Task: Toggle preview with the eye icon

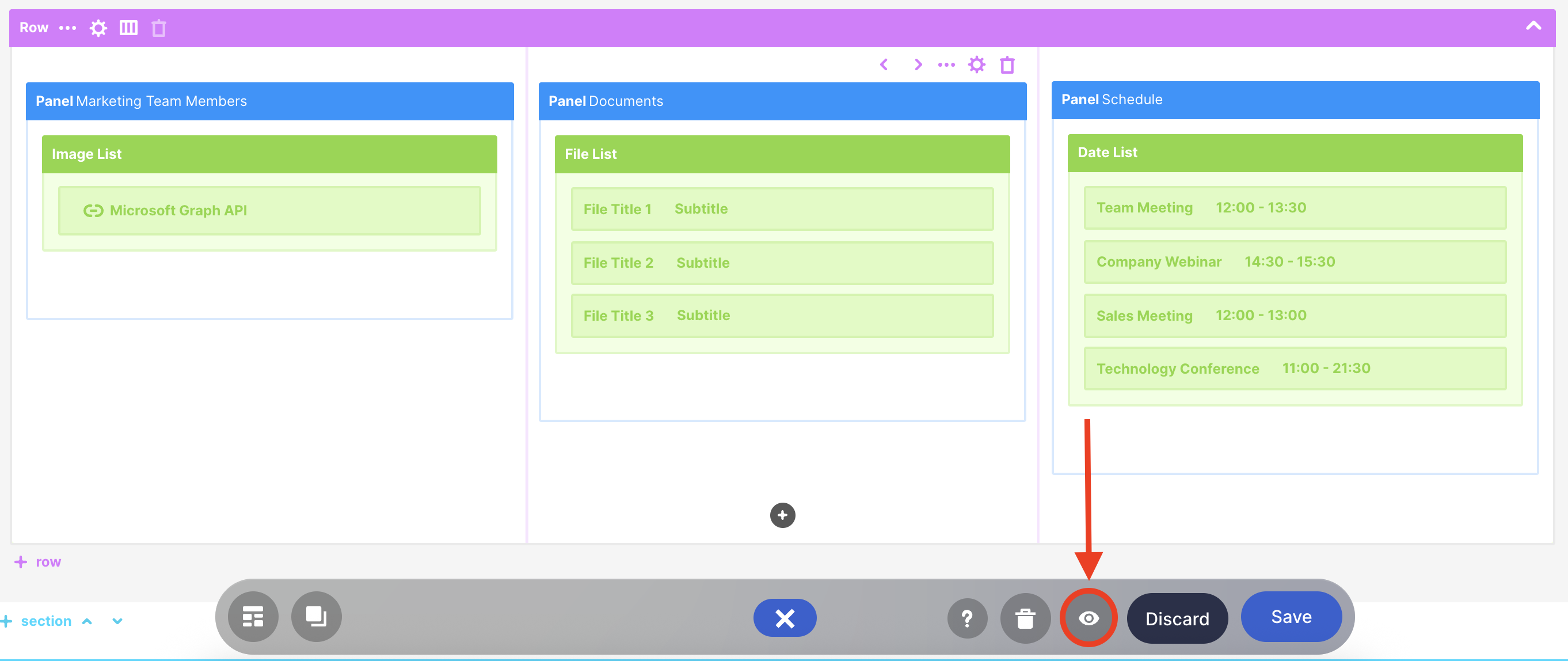Action: pyautogui.click(x=1089, y=618)
